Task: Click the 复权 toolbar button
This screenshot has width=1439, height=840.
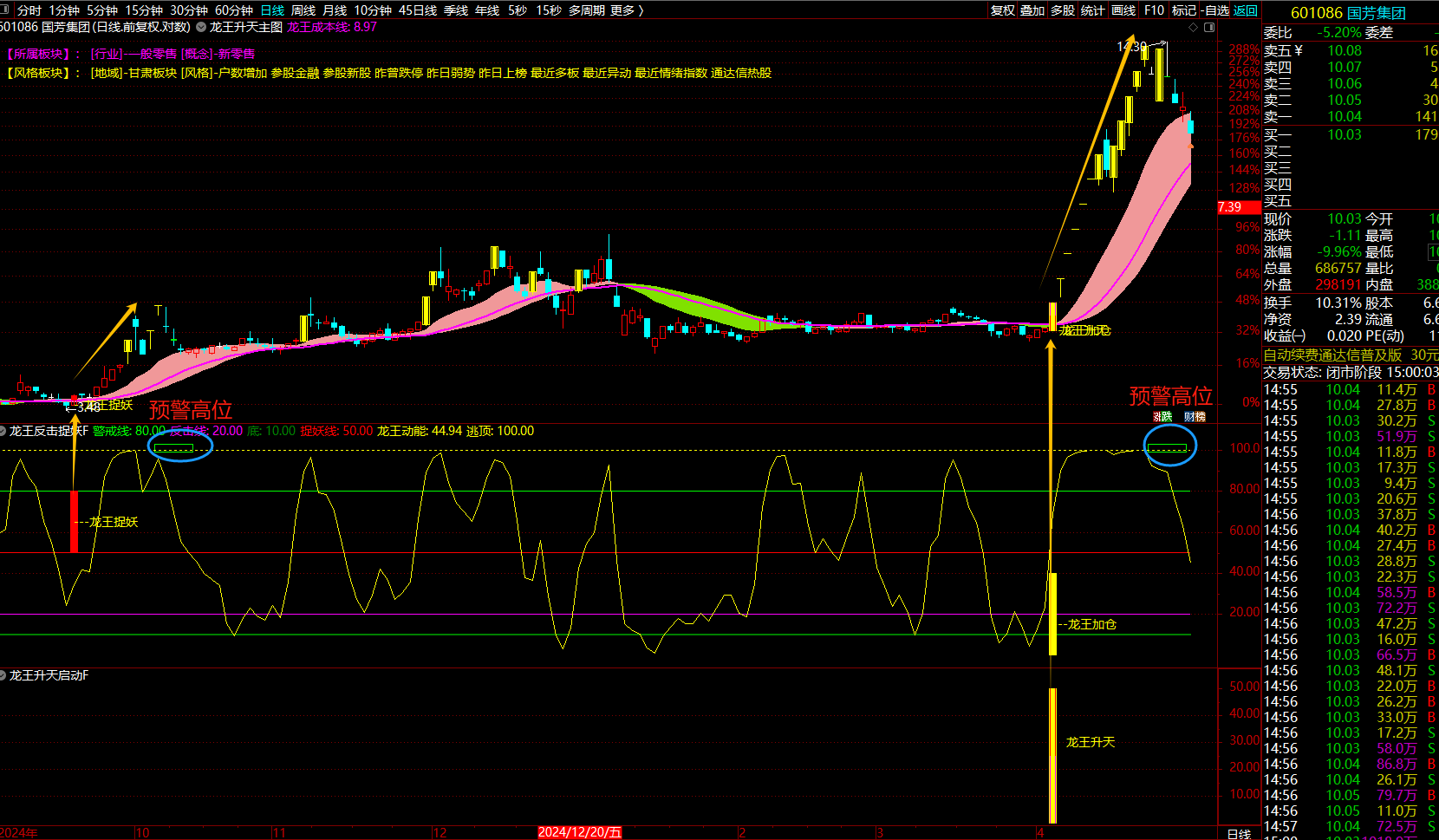Action: [1003, 10]
